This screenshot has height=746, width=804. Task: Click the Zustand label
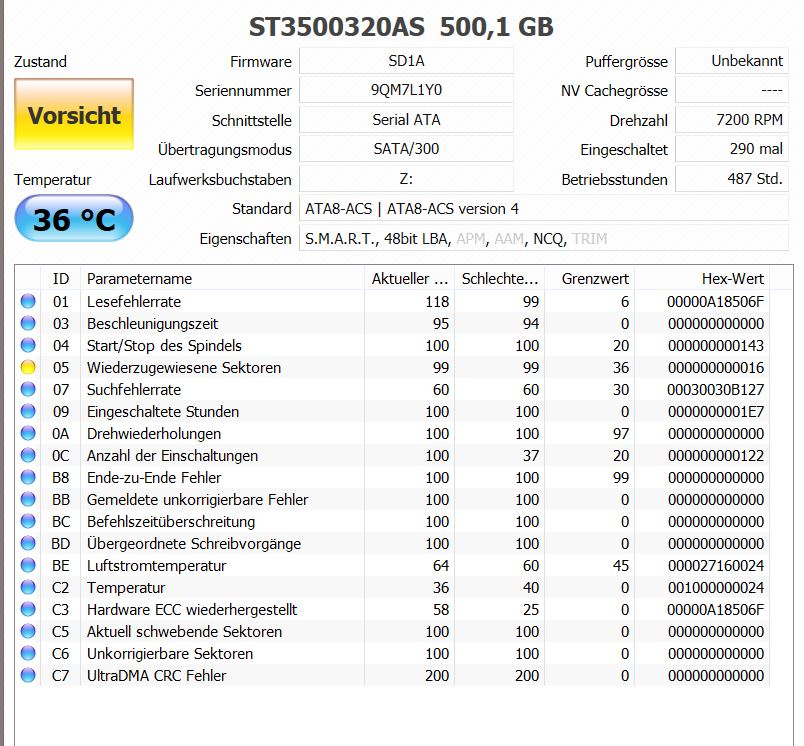(40, 62)
